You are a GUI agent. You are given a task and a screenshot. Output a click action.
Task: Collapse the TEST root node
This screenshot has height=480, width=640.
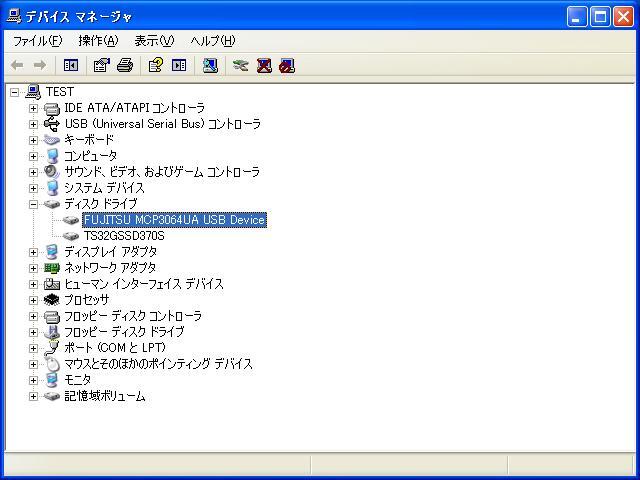click(14, 92)
